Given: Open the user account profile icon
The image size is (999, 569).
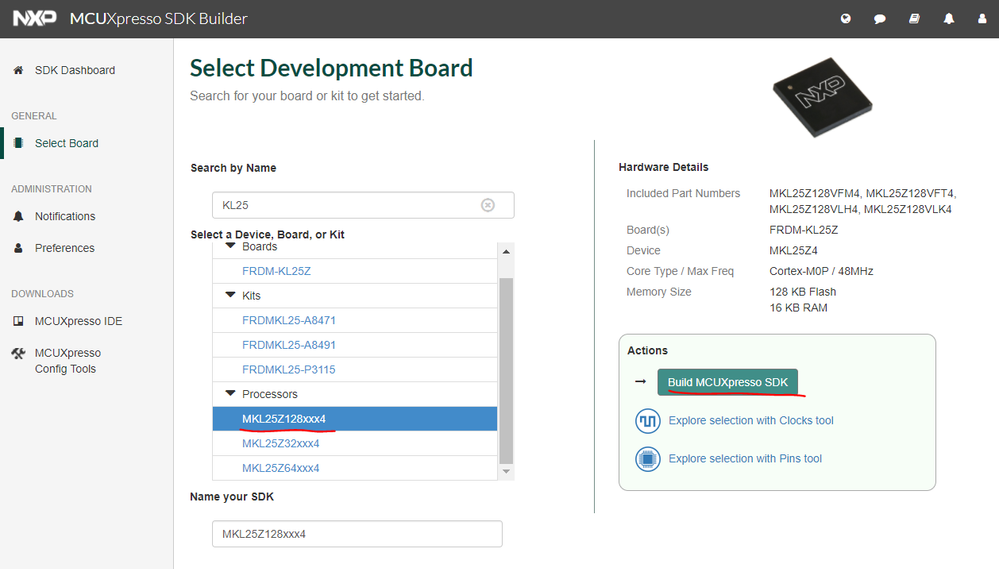Looking at the screenshot, I should pyautogui.click(x=980, y=19).
